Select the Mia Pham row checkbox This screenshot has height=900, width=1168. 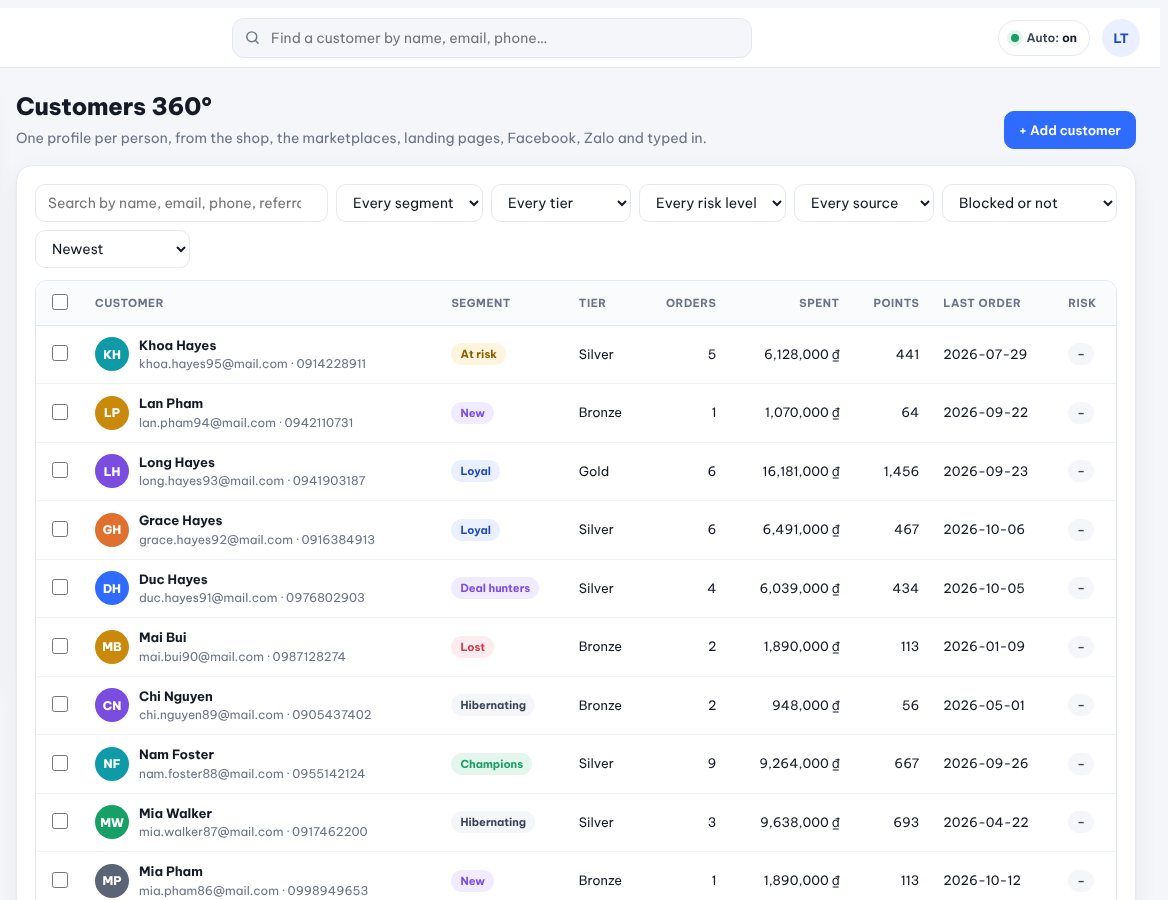tap(60, 880)
